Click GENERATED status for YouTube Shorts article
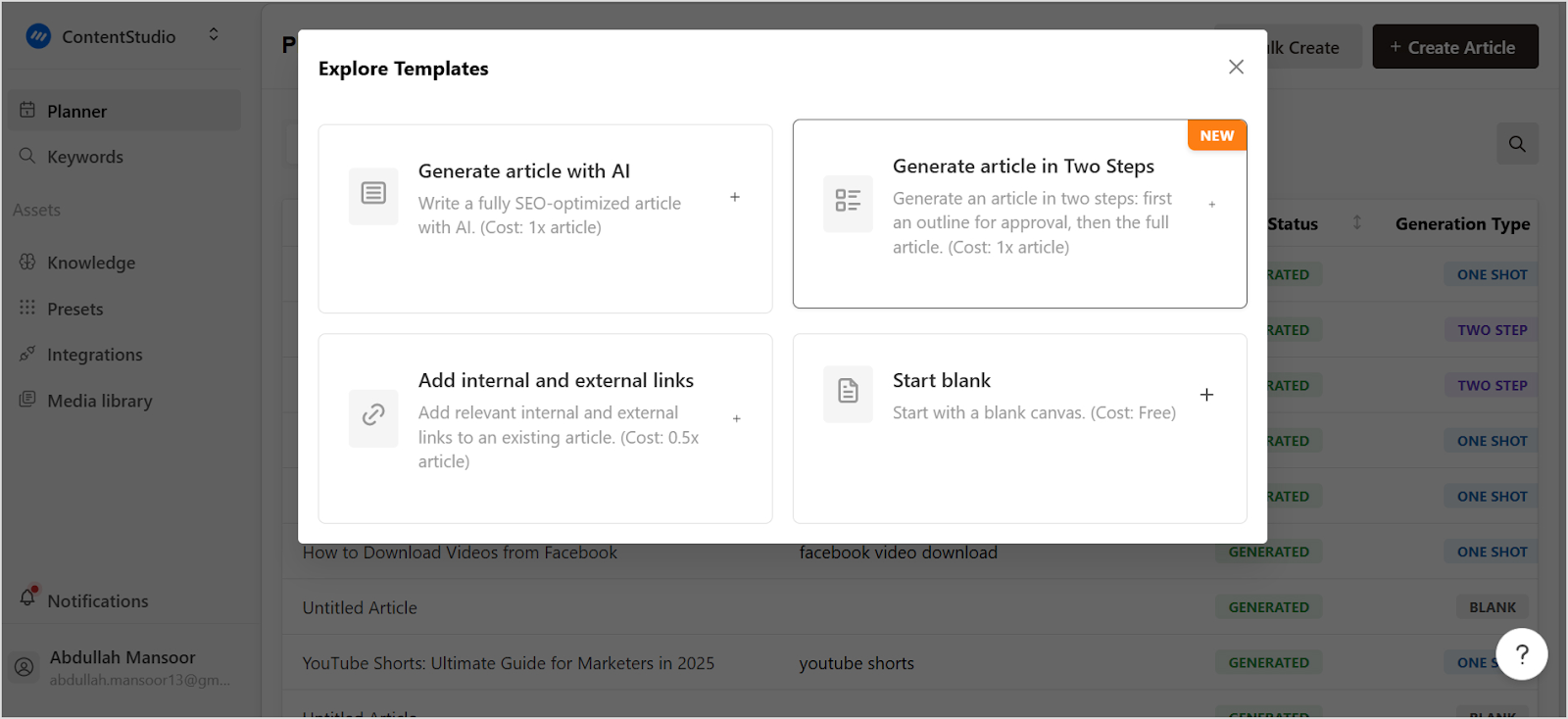The width and height of the screenshot is (1568, 719). (x=1269, y=663)
